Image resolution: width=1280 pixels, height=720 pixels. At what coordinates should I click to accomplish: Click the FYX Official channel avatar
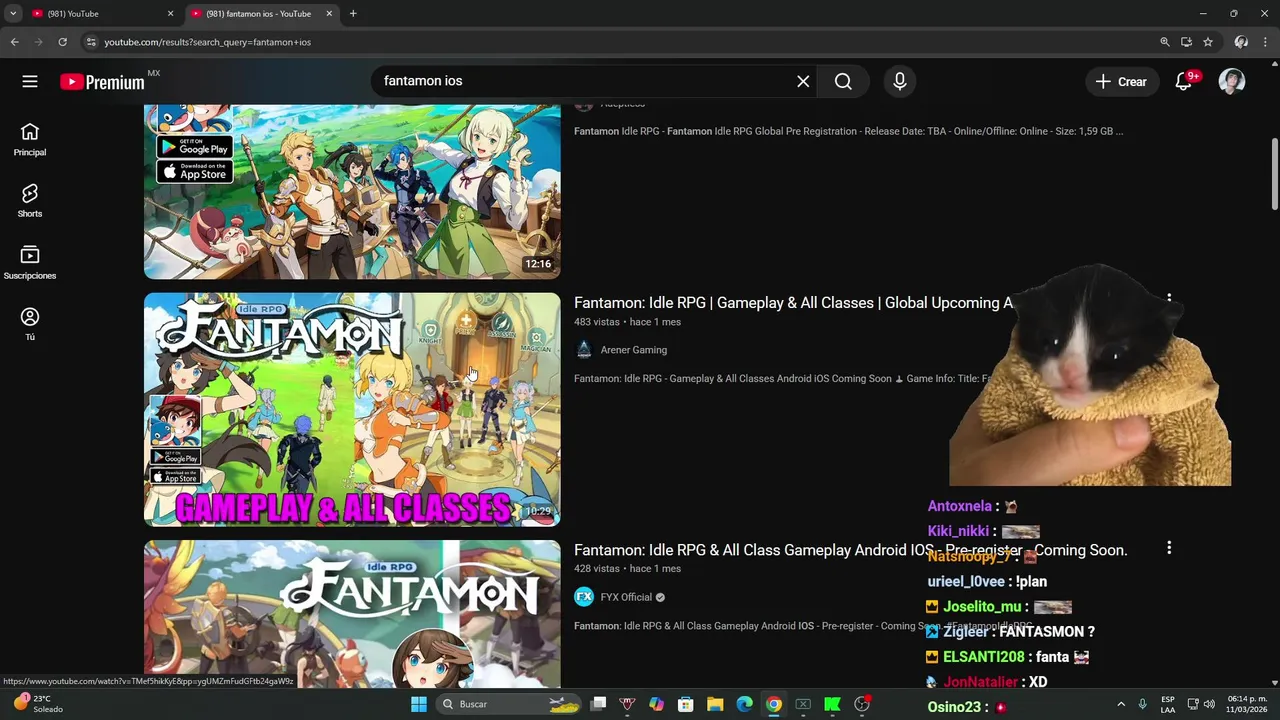point(584,597)
